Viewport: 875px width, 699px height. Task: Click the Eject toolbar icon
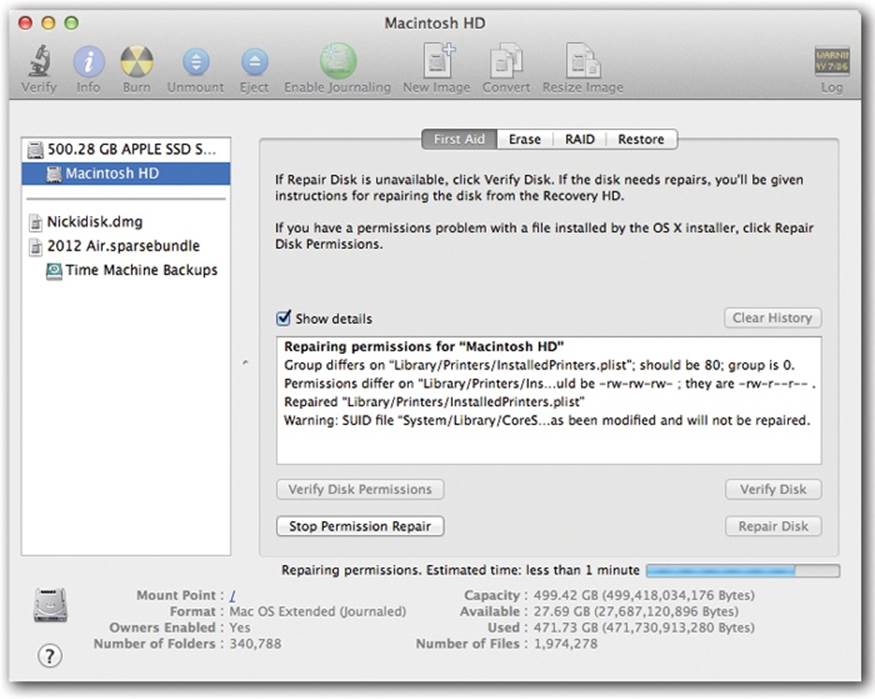254,61
